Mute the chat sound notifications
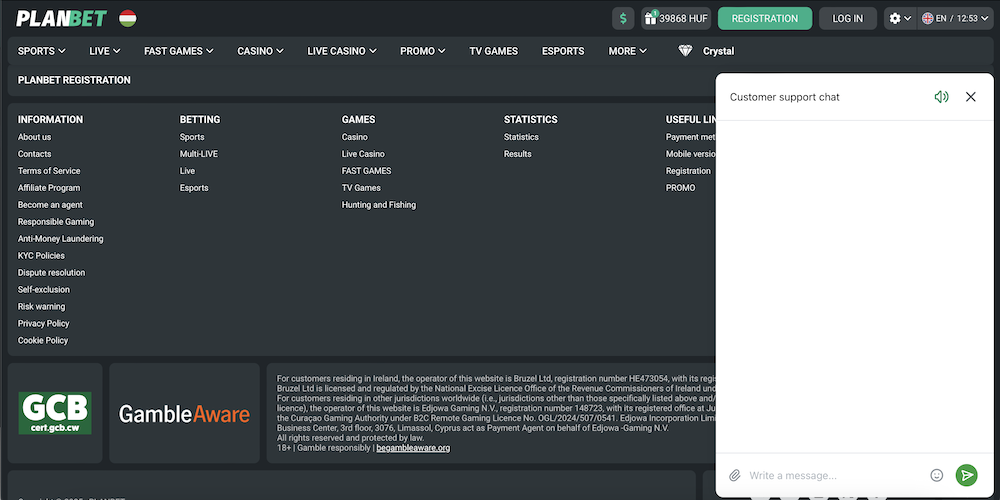The width and height of the screenshot is (1000, 500). (941, 97)
